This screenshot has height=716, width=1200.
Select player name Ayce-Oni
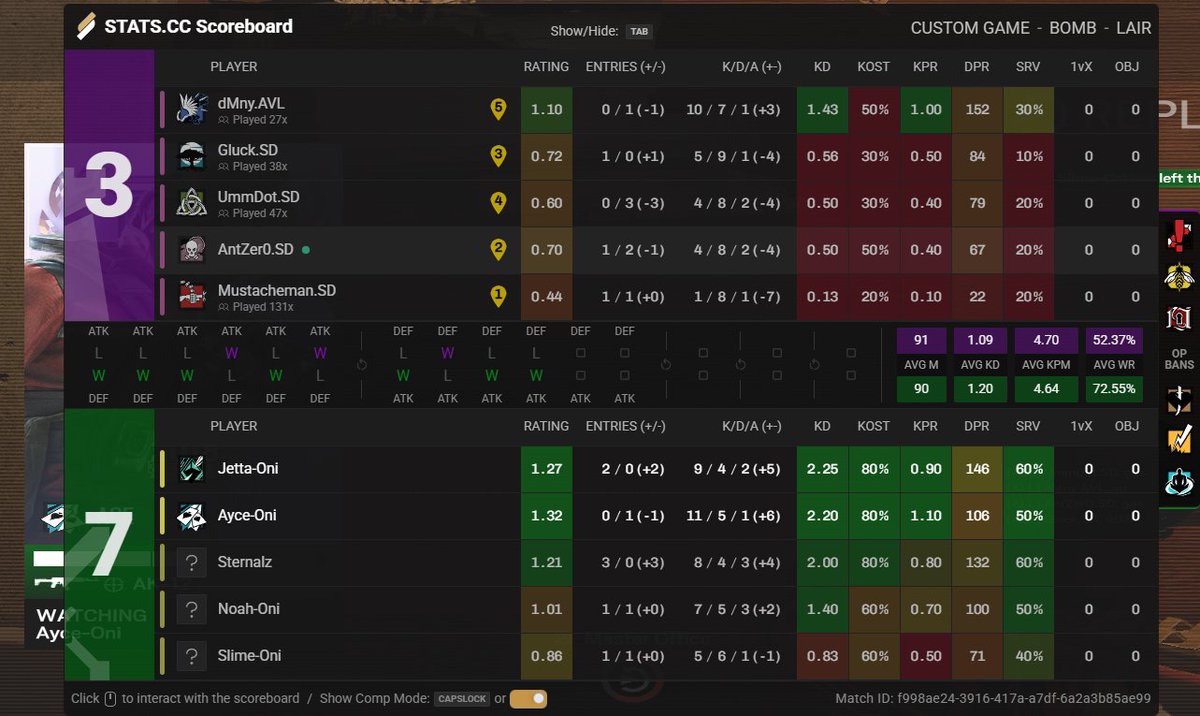point(247,515)
